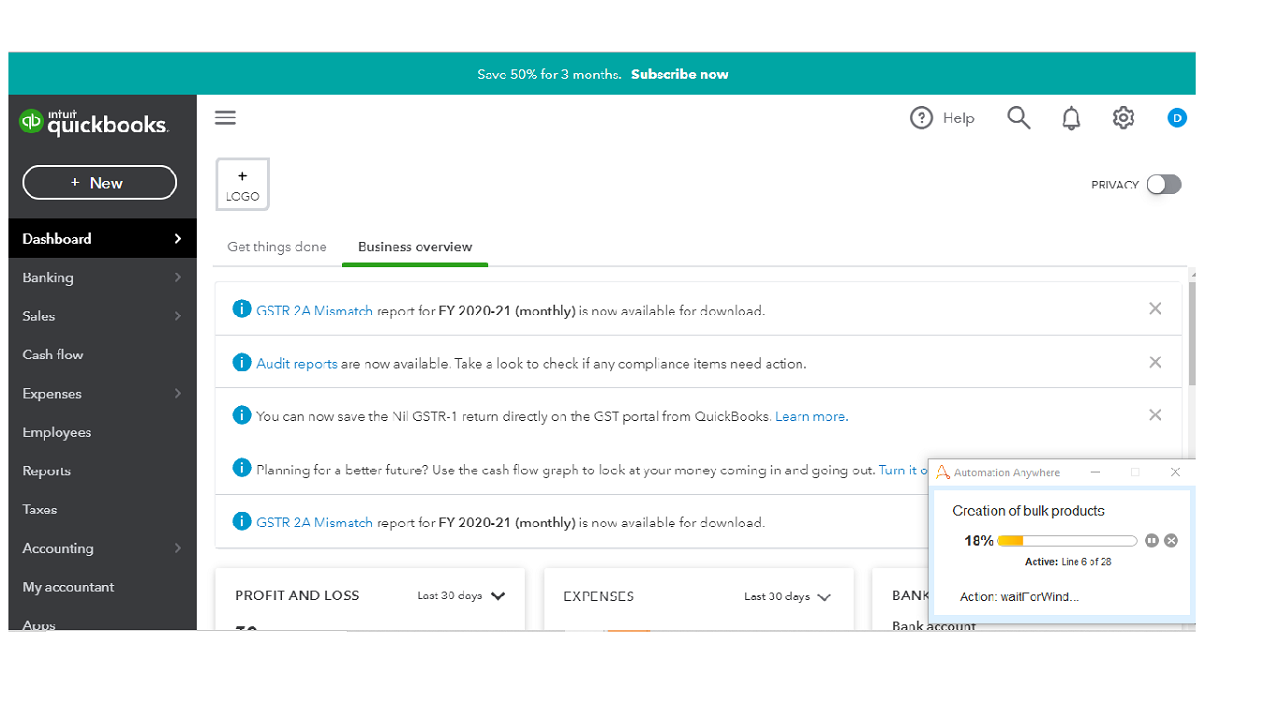Dismiss the Audit reports notification

tap(1155, 362)
